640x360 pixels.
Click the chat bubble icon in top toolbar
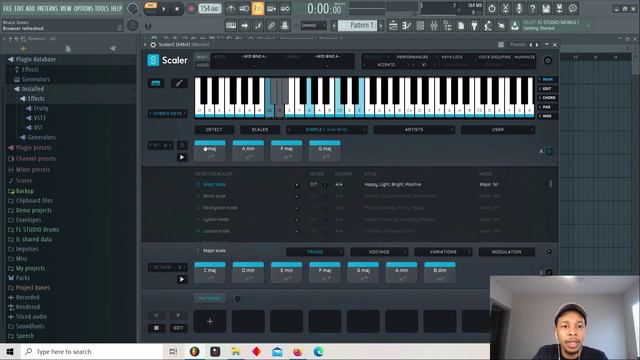(573, 8)
